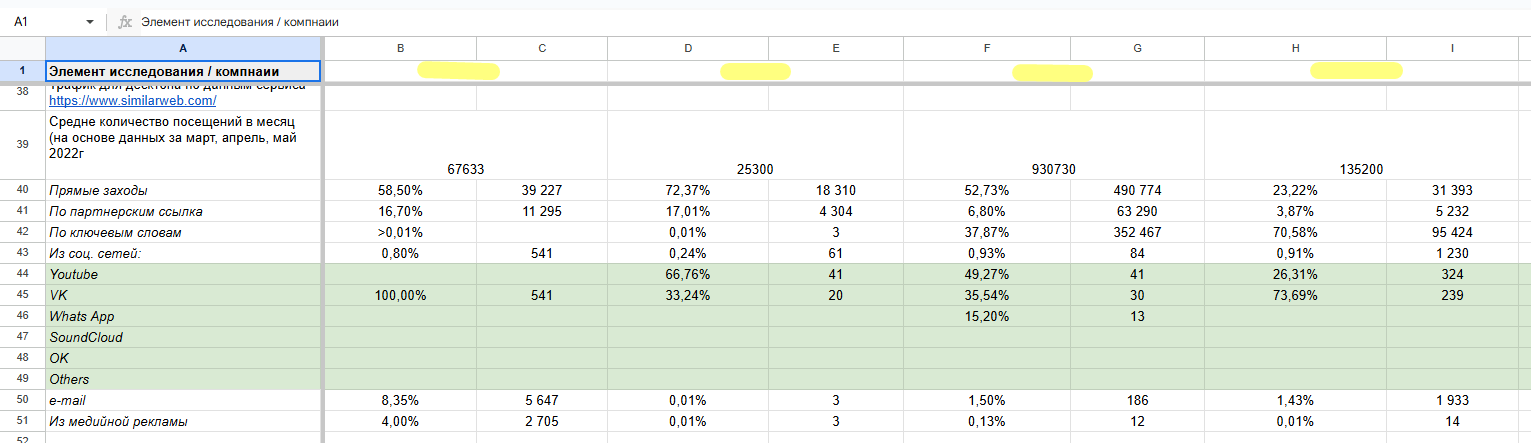The width and height of the screenshot is (1531, 443).
Task: Select column A header
Action: 183,48
